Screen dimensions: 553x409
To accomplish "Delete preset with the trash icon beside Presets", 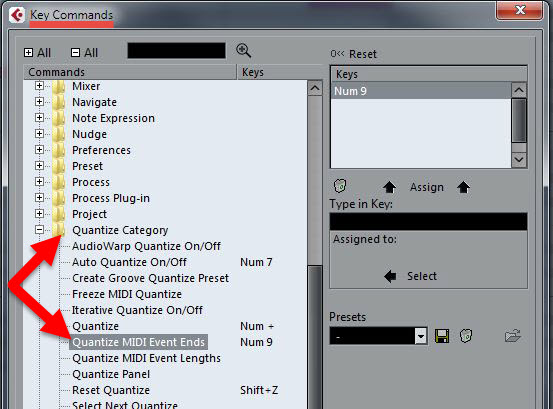I will point(466,336).
